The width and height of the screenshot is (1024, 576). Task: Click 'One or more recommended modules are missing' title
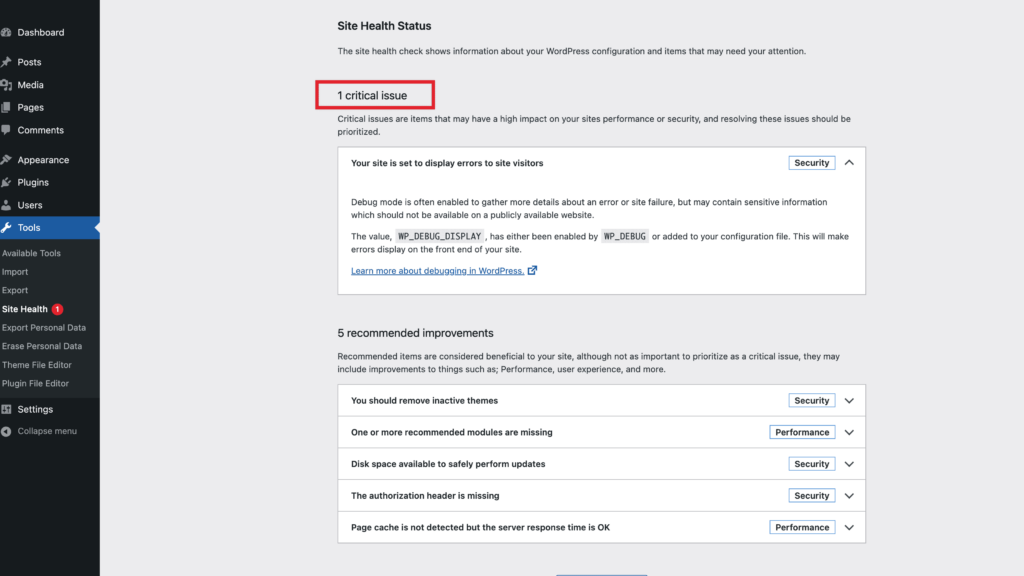pyautogui.click(x=451, y=432)
